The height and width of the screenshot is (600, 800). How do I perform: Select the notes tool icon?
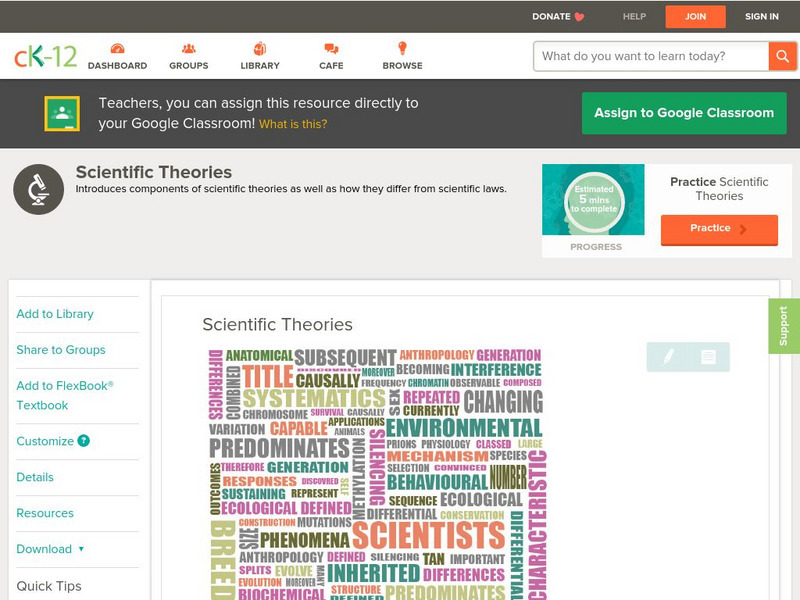click(708, 357)
